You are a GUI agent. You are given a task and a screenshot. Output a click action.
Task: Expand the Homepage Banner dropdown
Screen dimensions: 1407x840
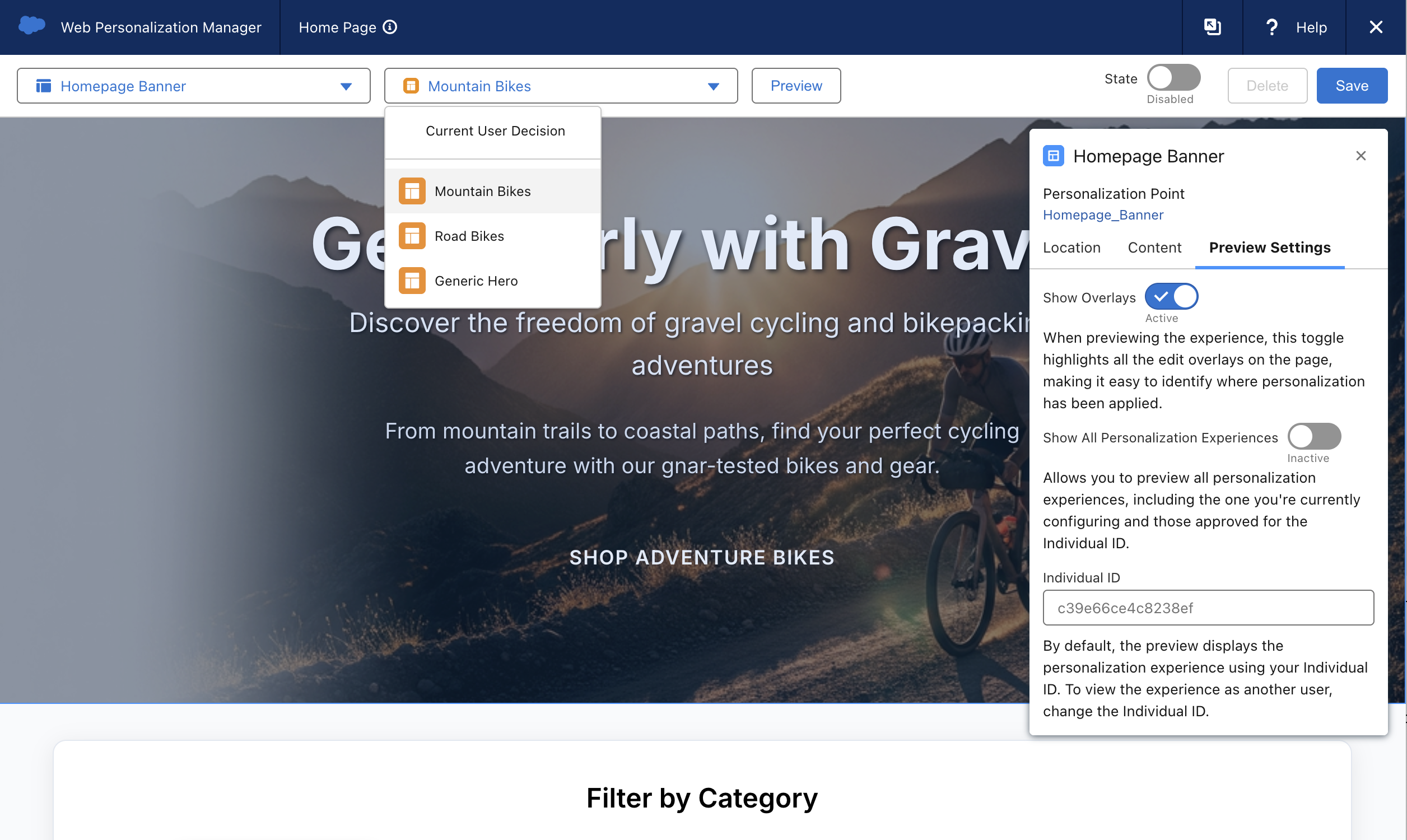346,86
